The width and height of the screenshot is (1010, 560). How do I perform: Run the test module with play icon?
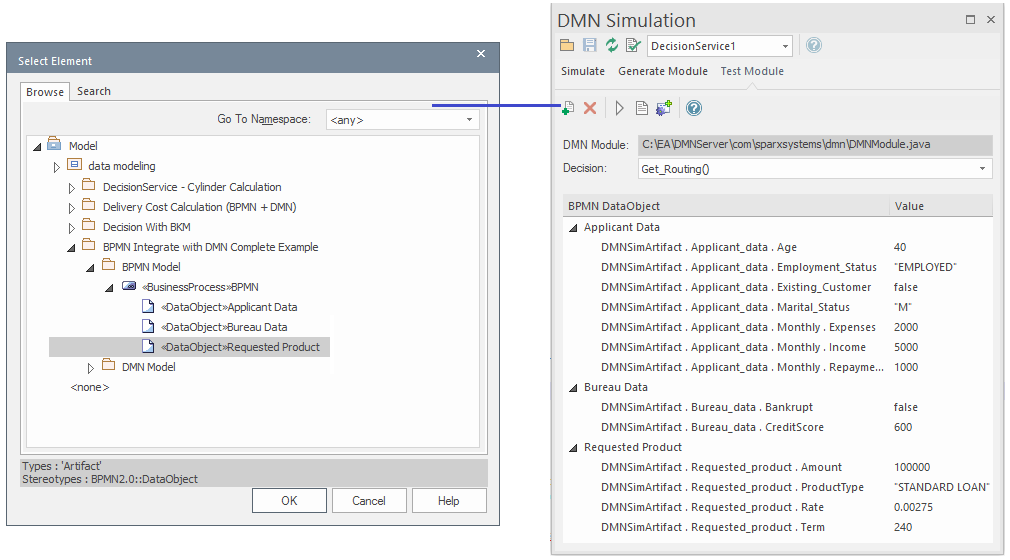619,108
